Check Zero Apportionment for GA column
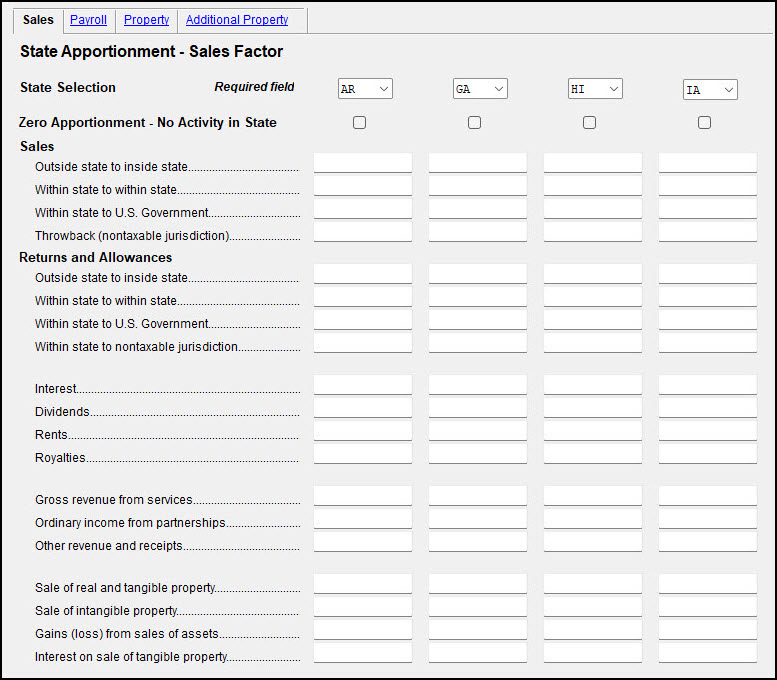This screenshot has width=777, height=680. click(x=474, y=122)
